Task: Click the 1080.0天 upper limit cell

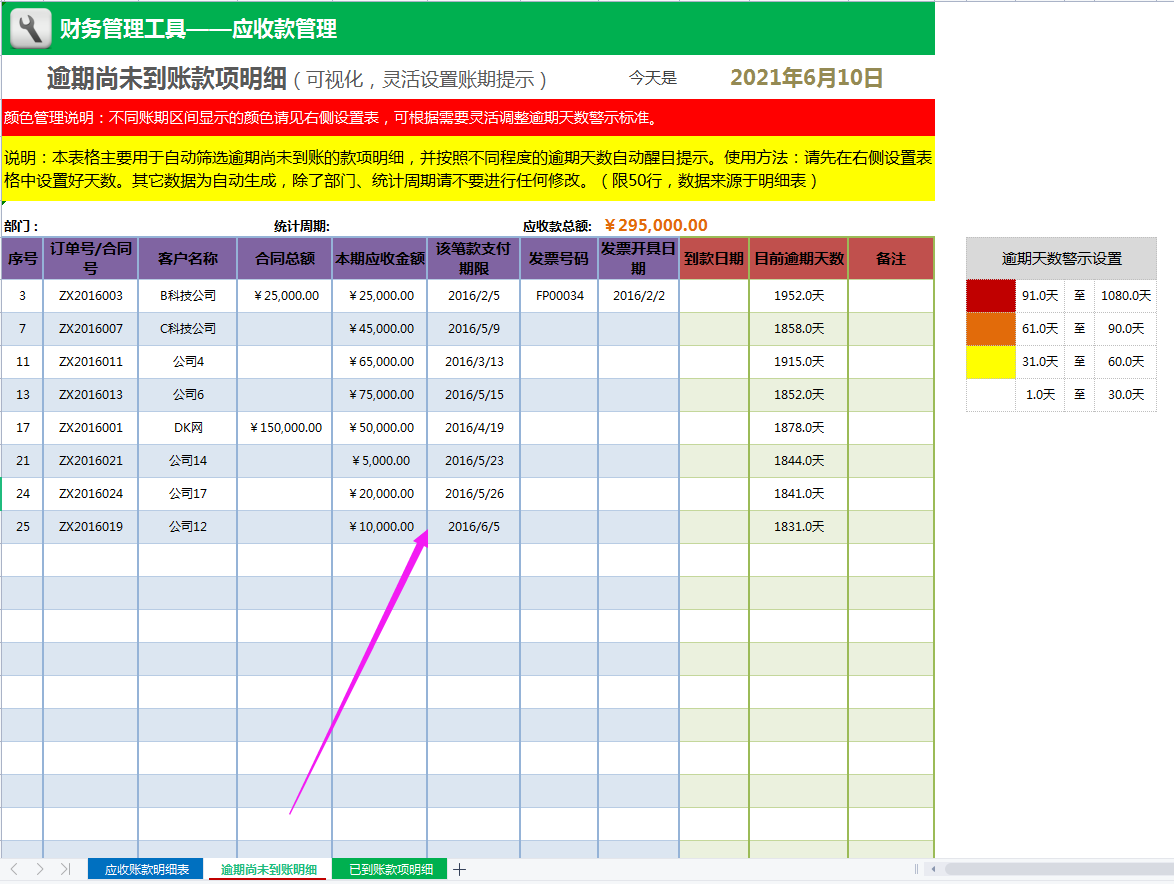Action: (1129, 294)
